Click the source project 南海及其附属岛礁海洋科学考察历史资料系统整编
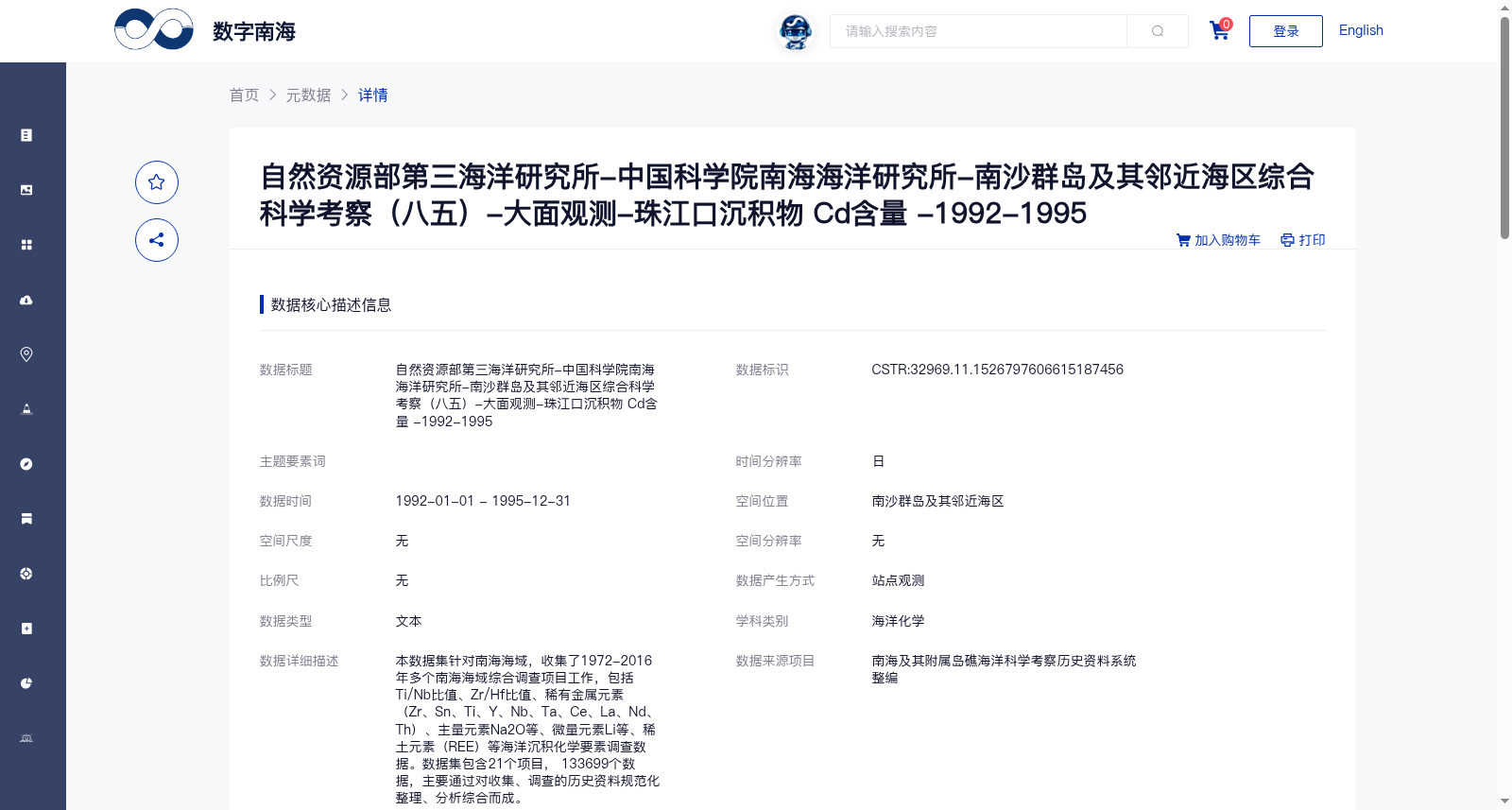 (1004, 669)
